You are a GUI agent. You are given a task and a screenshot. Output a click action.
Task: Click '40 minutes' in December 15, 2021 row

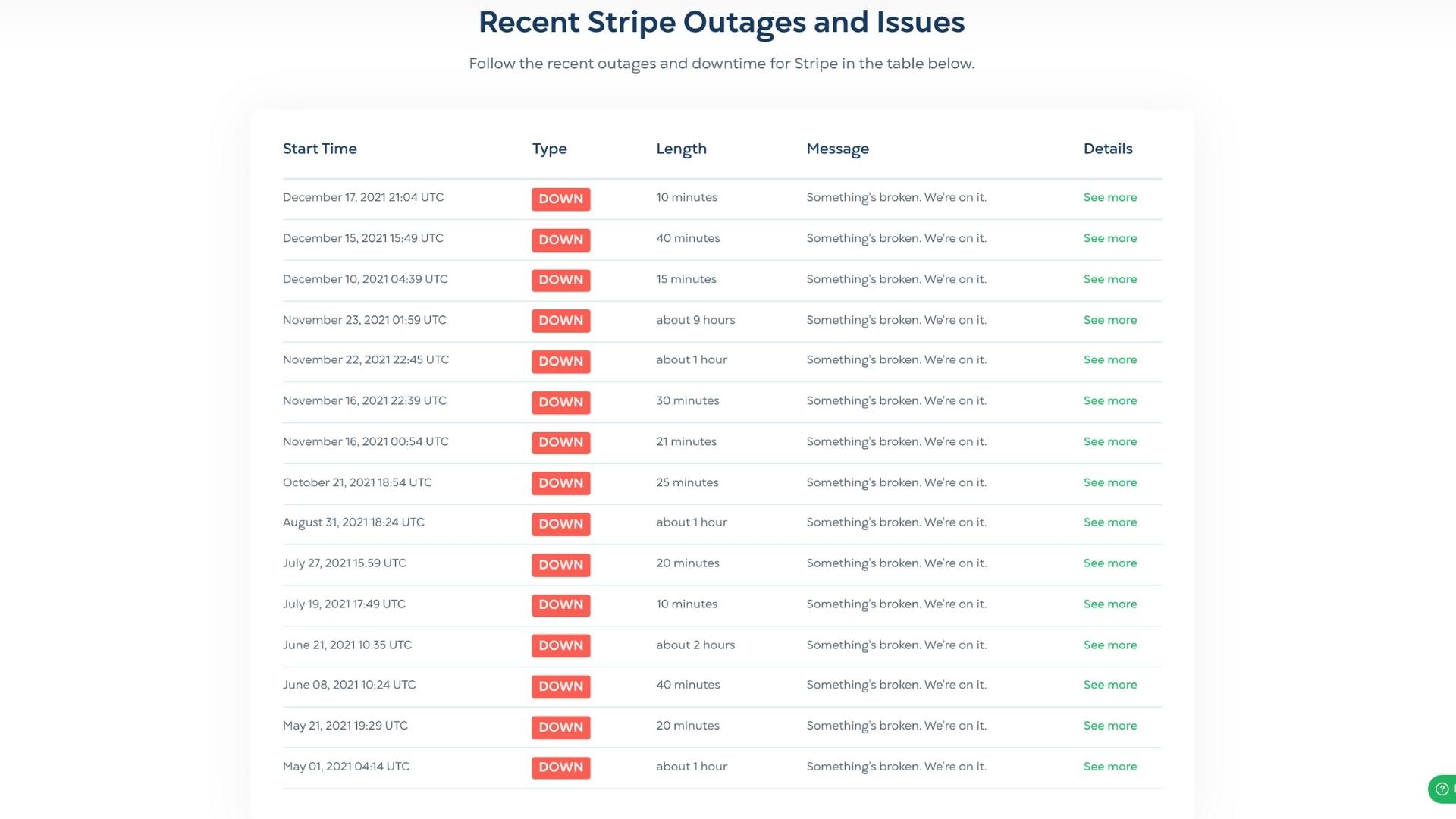click(x=689, y=238)
